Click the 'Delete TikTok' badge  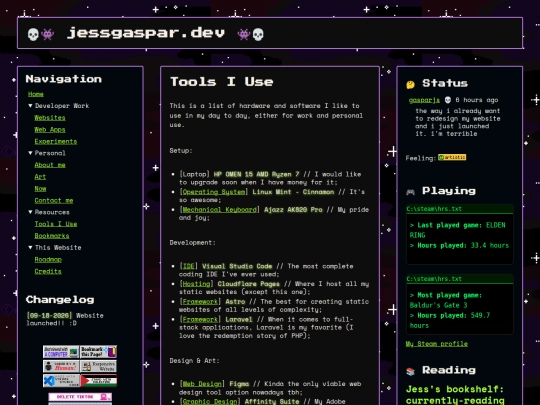pos(80,397)
